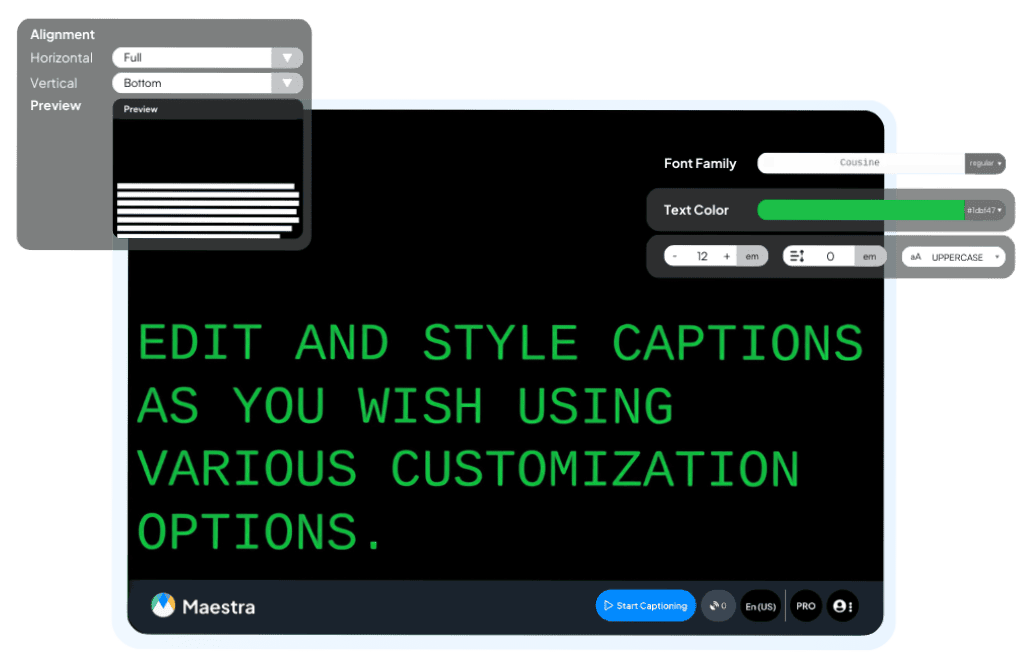
Task: Open the user account menu icon
Action: pos(842,606)
